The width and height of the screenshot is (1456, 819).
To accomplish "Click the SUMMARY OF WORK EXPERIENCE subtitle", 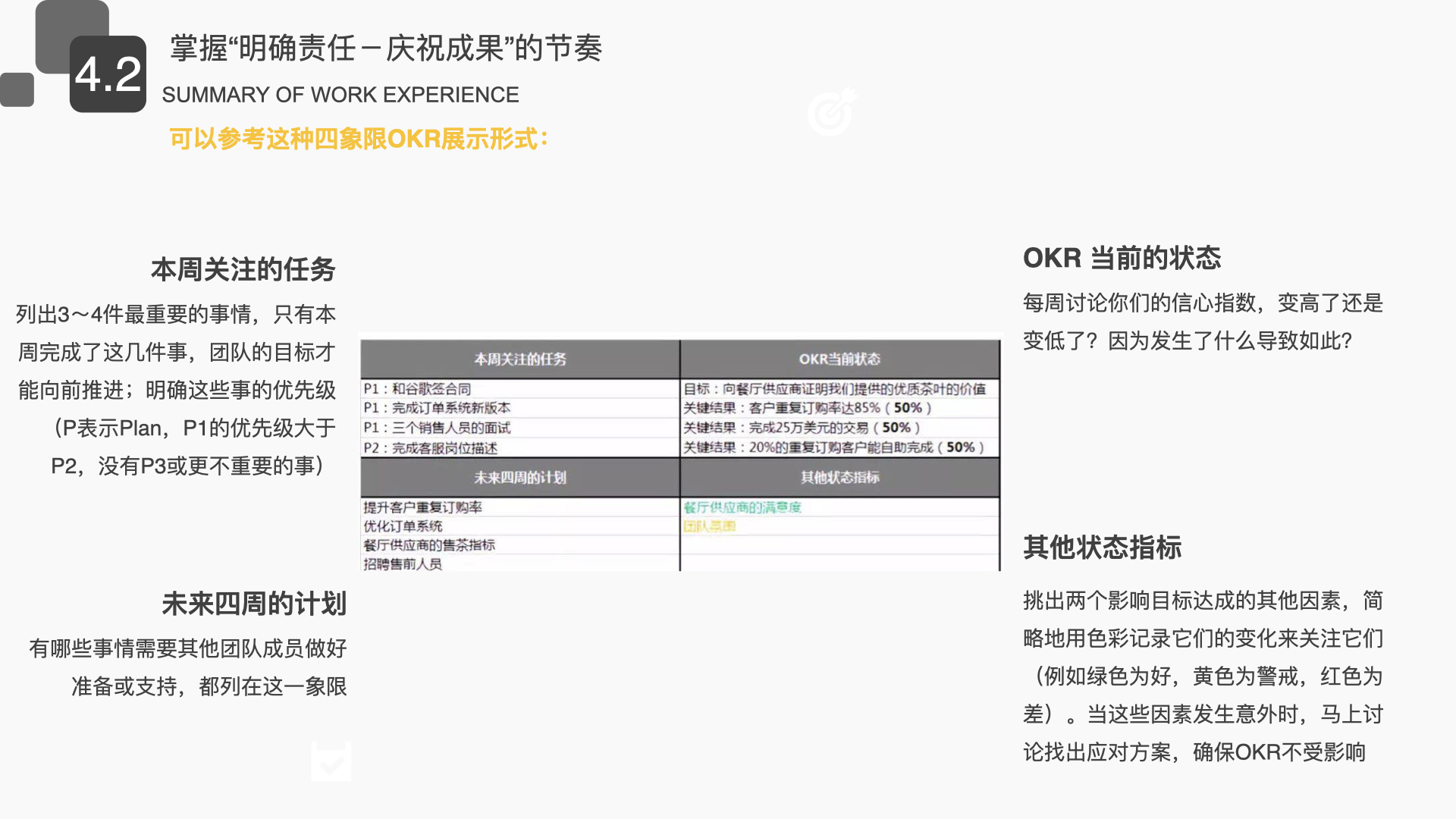I will (x=340, y=95).
